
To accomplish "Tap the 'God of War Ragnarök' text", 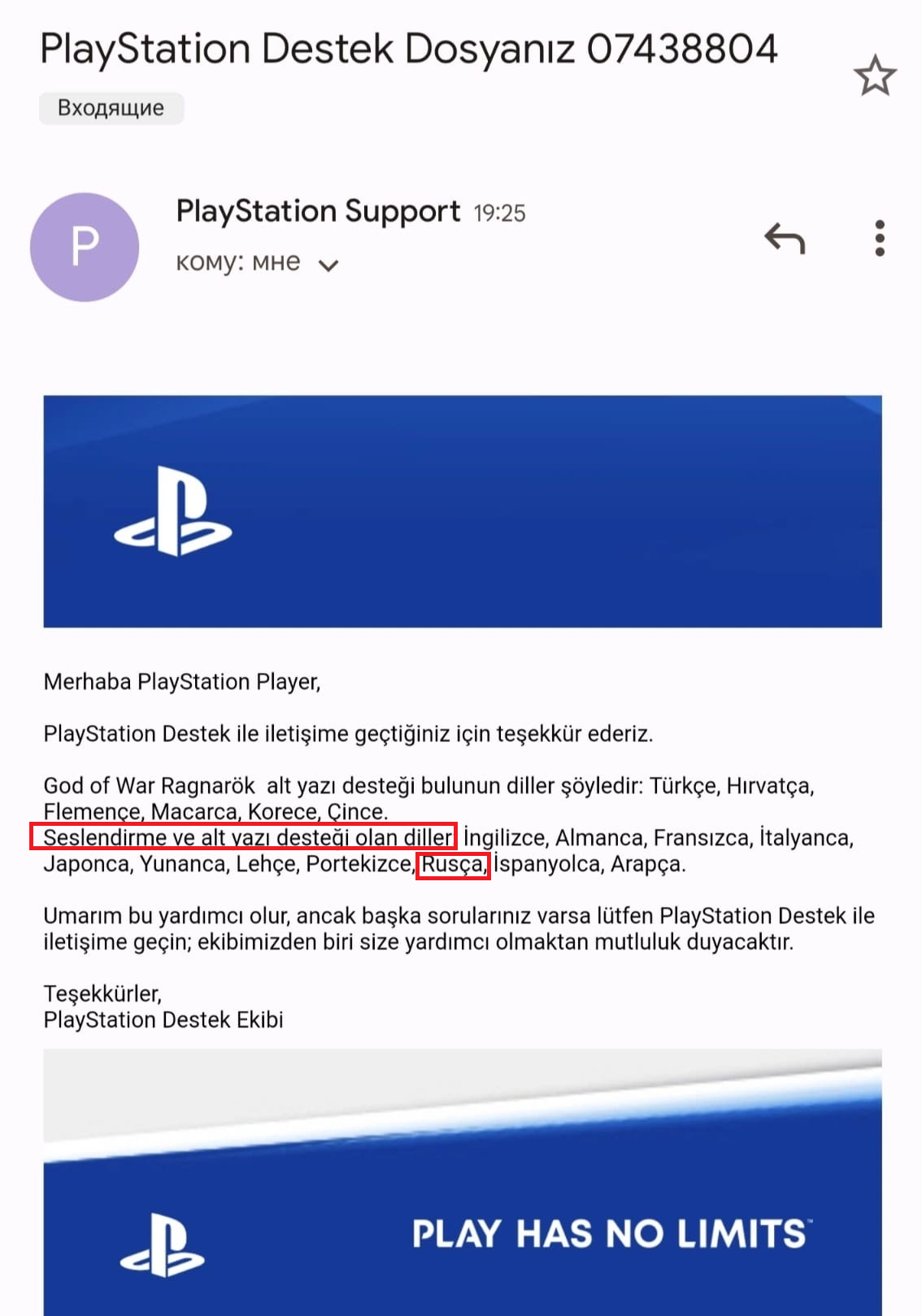I will click(150, 786).
